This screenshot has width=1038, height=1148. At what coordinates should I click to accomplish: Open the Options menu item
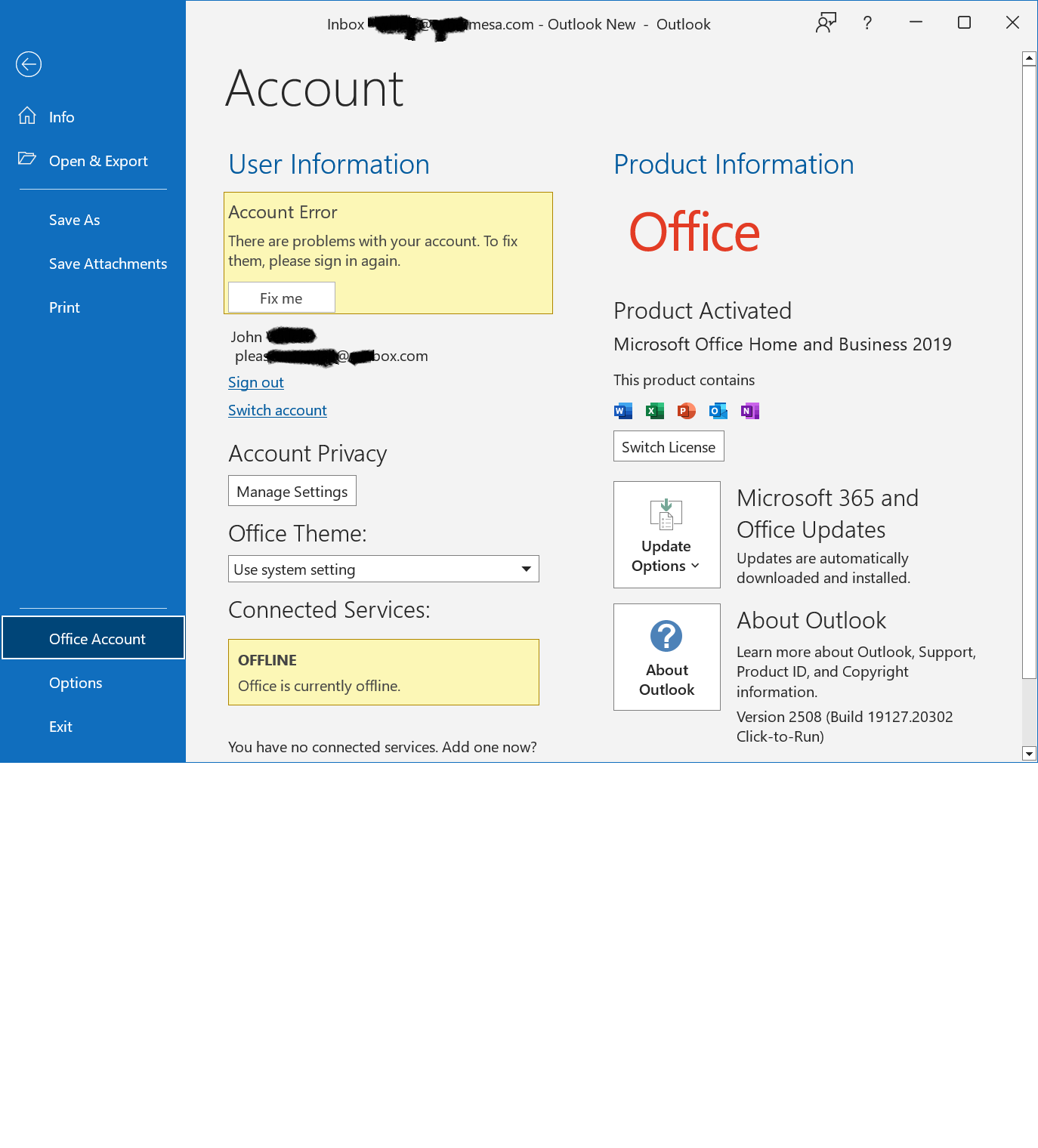coord(76,682)
